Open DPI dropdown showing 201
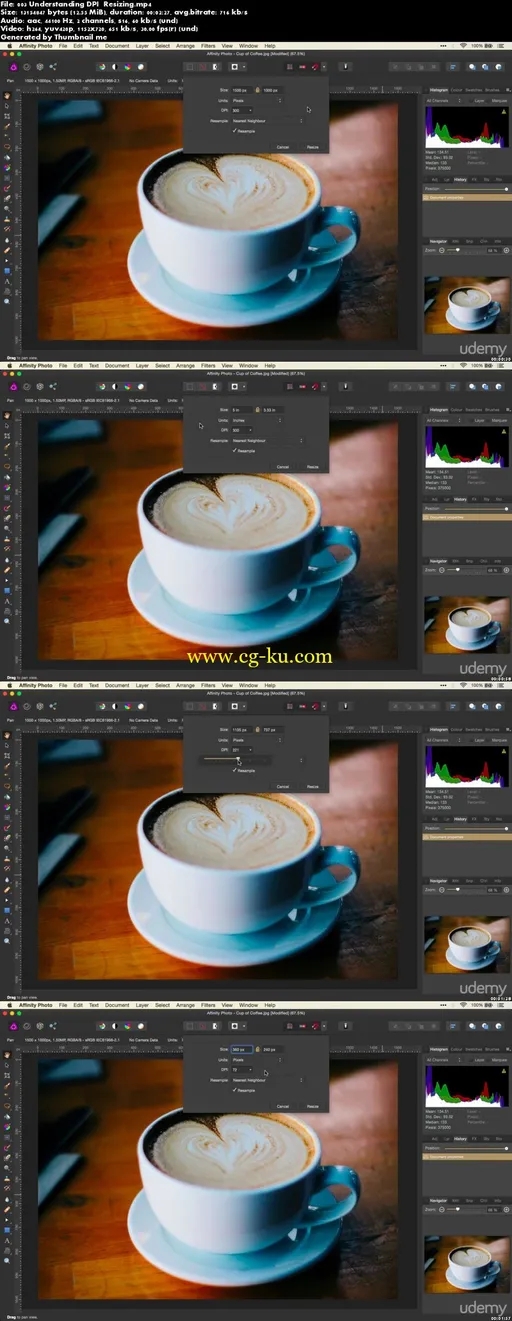This screenshot has height=1321, width=512. (242, 750)
